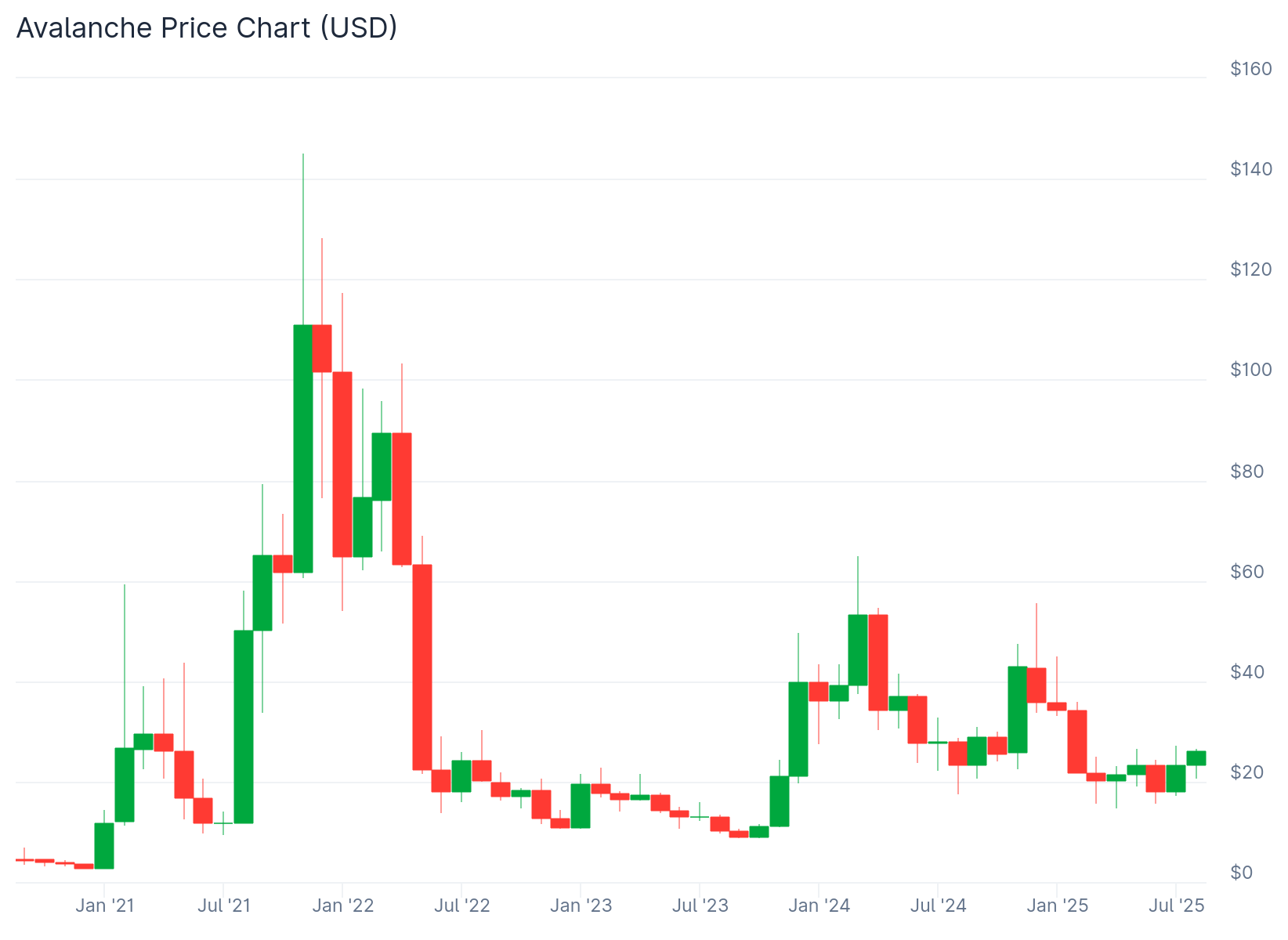Click the Jan '25 x-axis label
The image size is (1288, 940).
(1058, 906)
